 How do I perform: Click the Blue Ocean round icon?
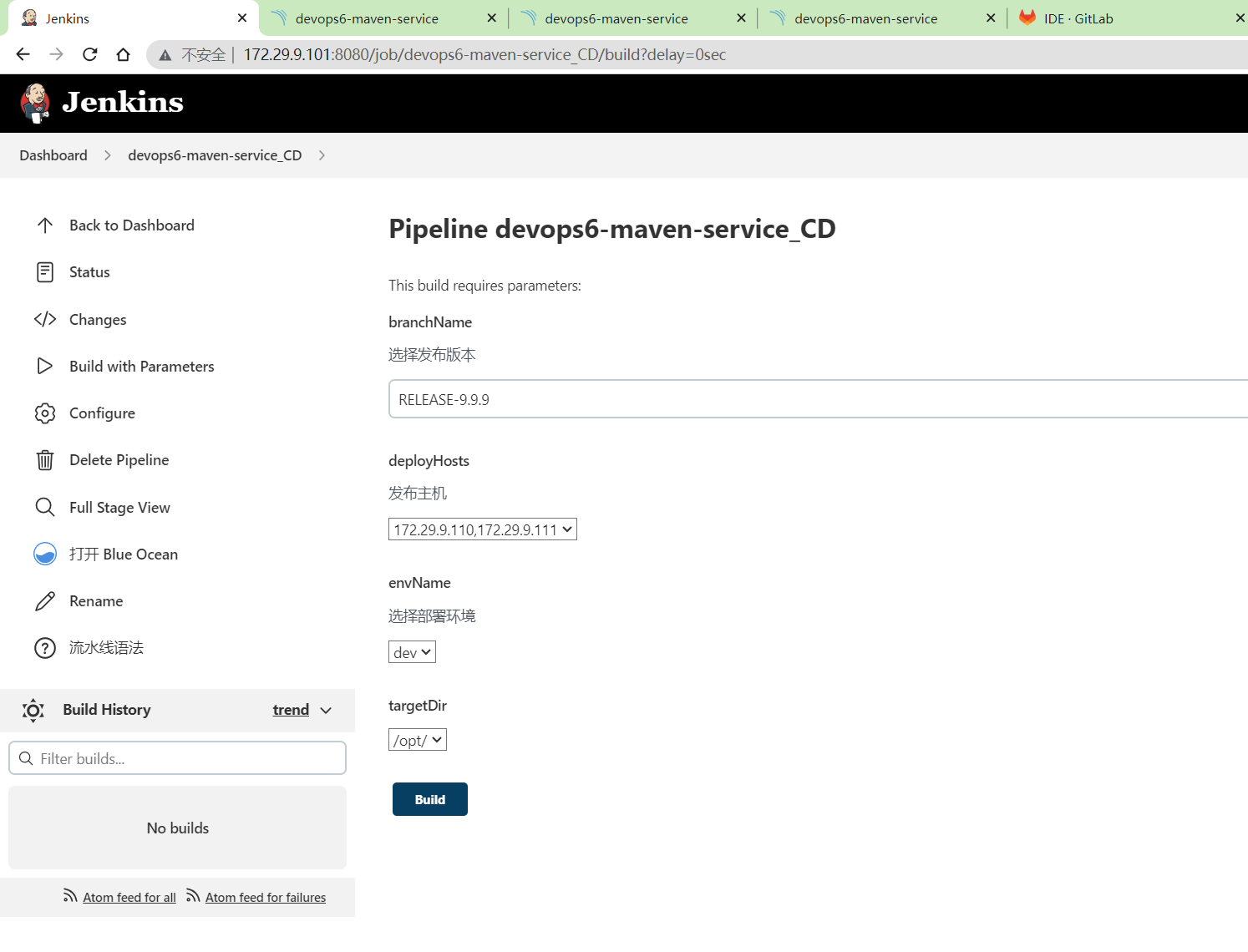[x=45, y=554]
